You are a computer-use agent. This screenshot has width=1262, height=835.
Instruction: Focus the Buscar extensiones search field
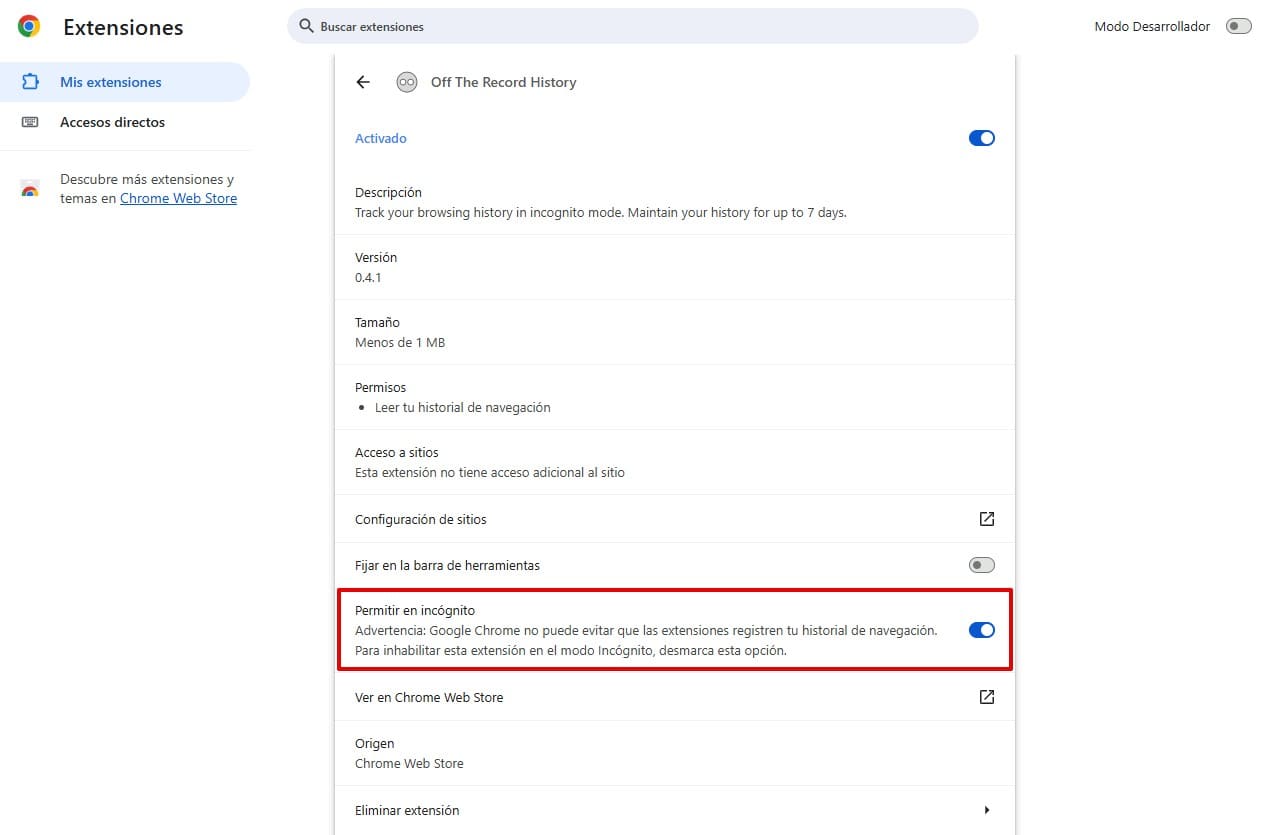pyautogui.click(x=633, y=27)
